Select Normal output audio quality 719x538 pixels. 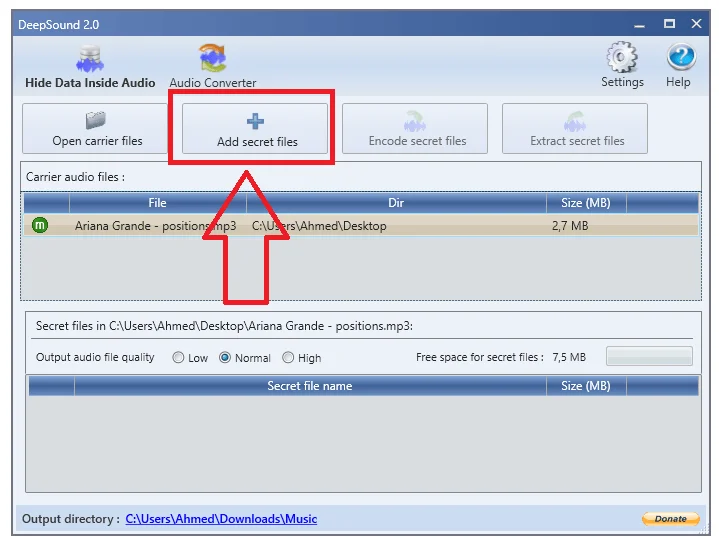tap(225, 358)
